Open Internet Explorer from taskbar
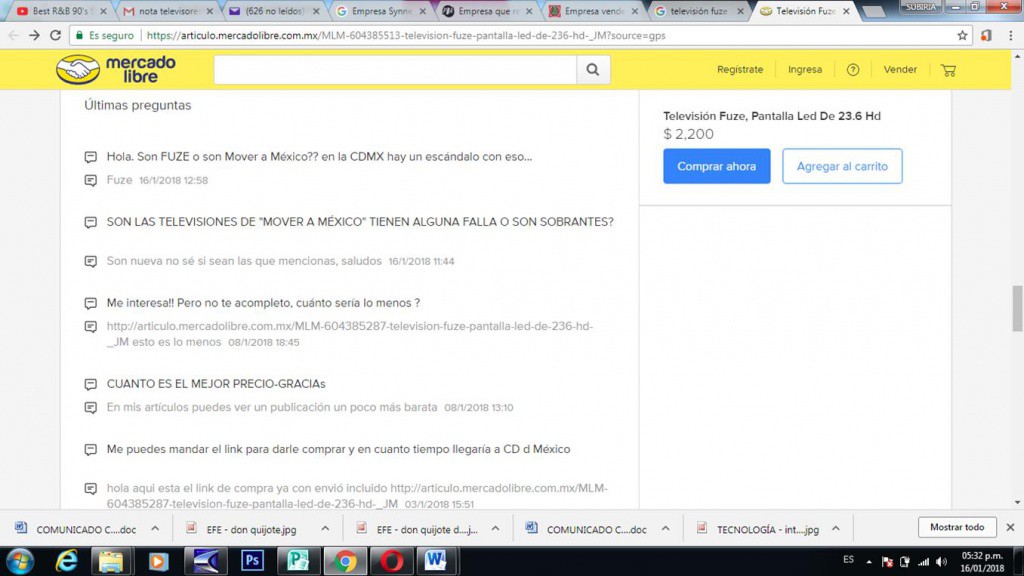 (66, 561)
